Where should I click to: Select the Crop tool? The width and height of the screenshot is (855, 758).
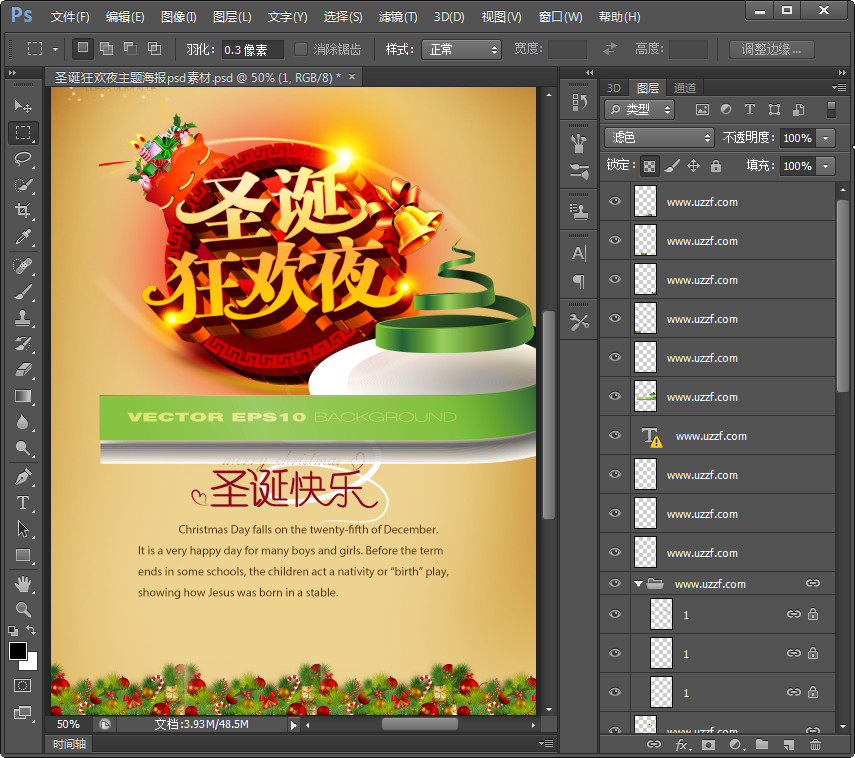click(x=23, y=210)
